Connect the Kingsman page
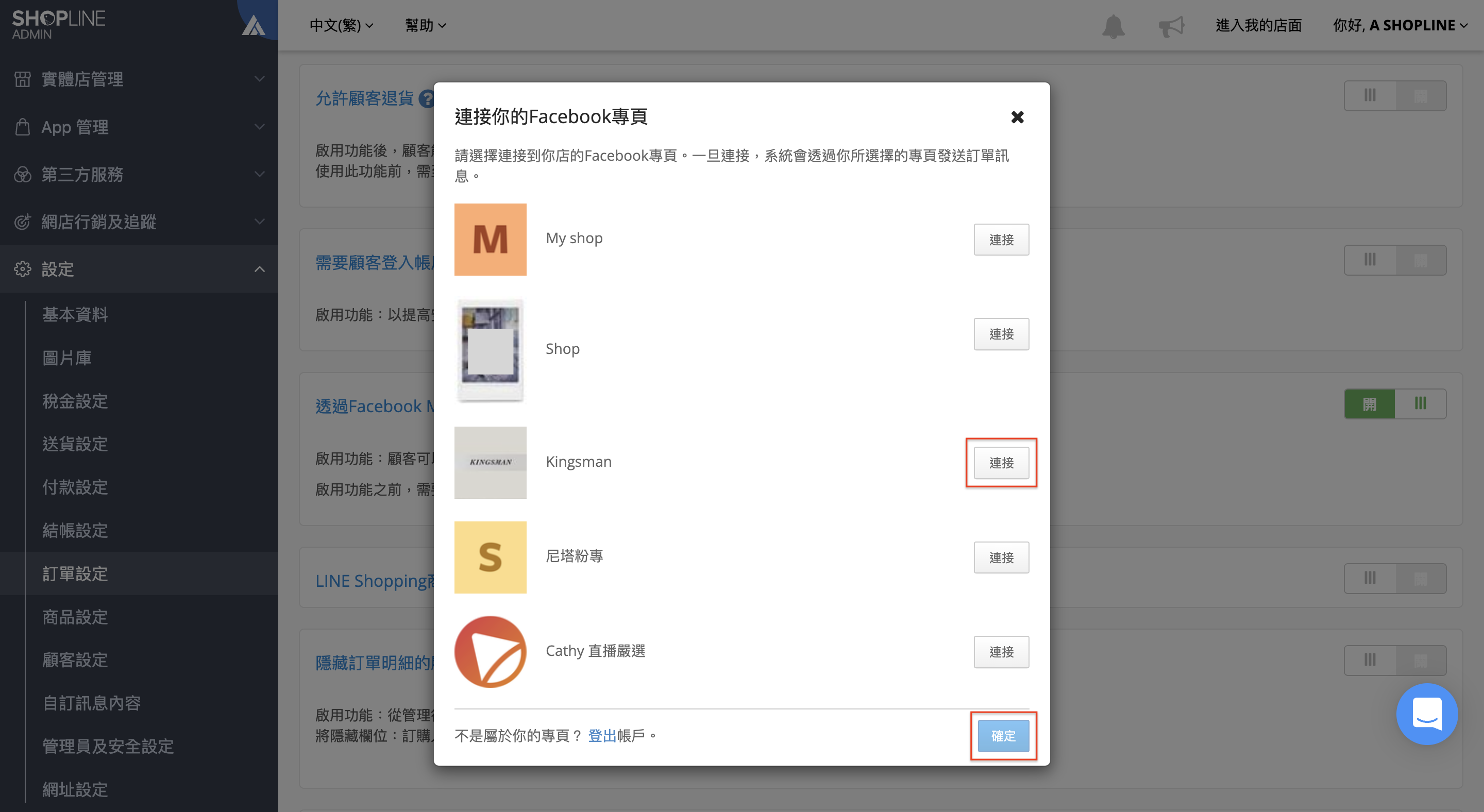1484x812 pixels. (1001, 463)
